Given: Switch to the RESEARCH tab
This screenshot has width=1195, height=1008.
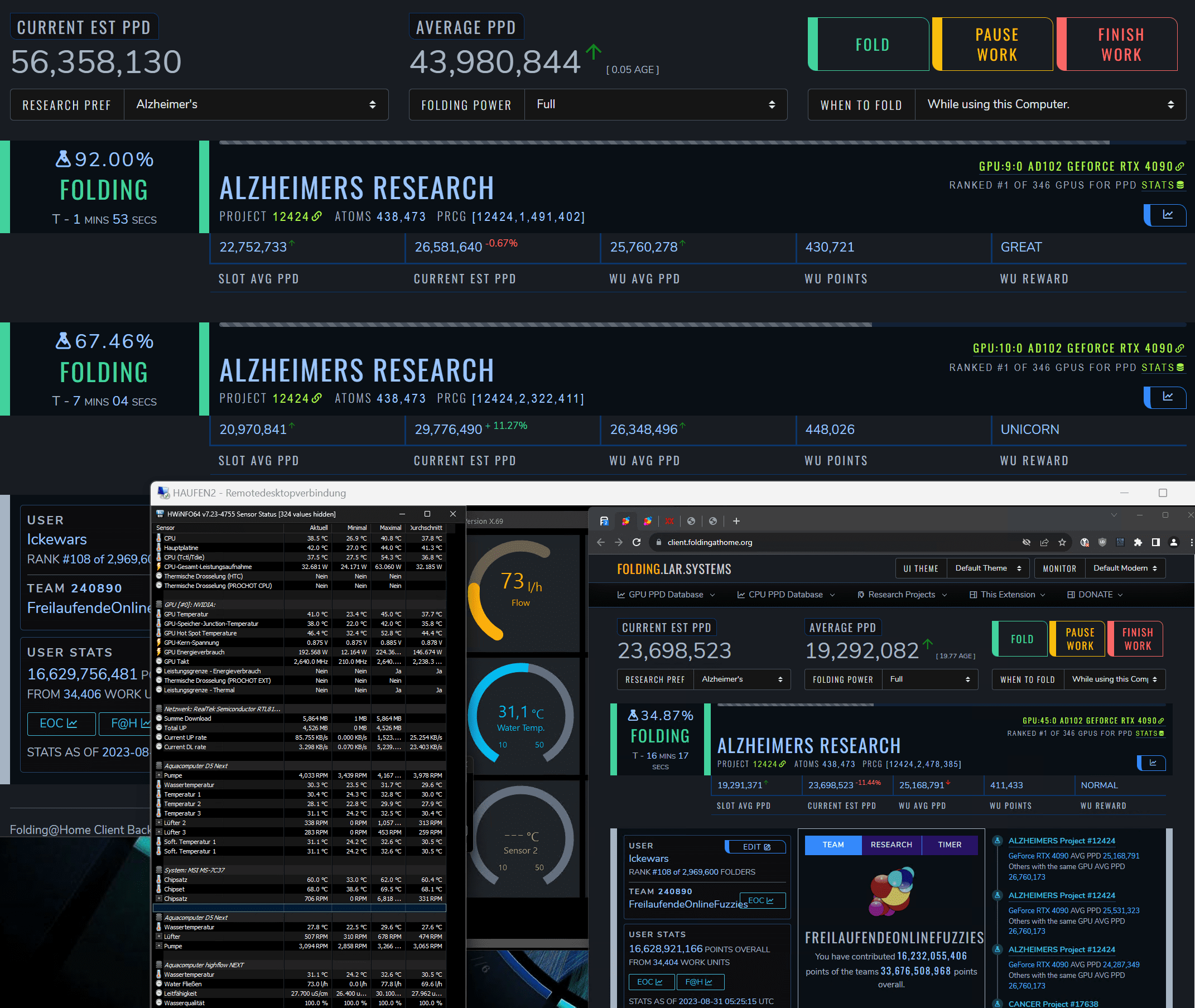Looking at the screenshot, I should (x=891, y=845).
